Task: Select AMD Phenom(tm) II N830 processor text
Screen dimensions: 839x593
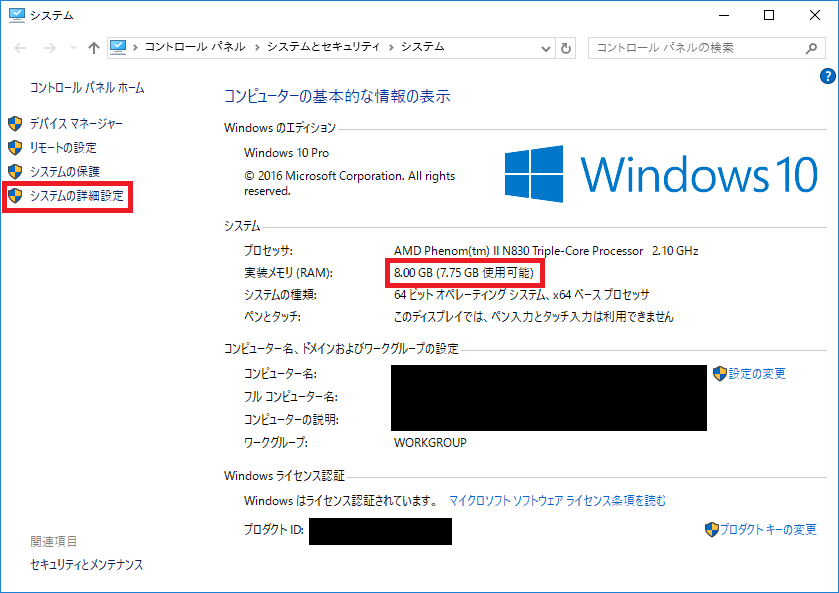Action: click(546, 250)
